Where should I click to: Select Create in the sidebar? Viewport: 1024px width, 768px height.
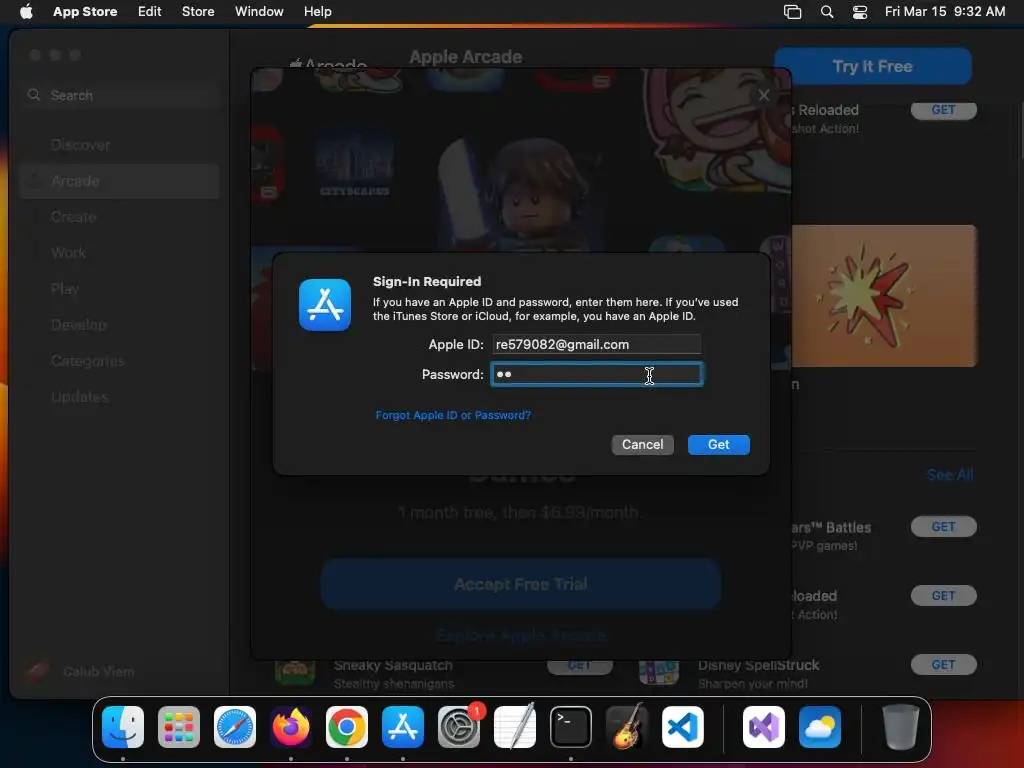pyautogui.click(x=120, y=217)
